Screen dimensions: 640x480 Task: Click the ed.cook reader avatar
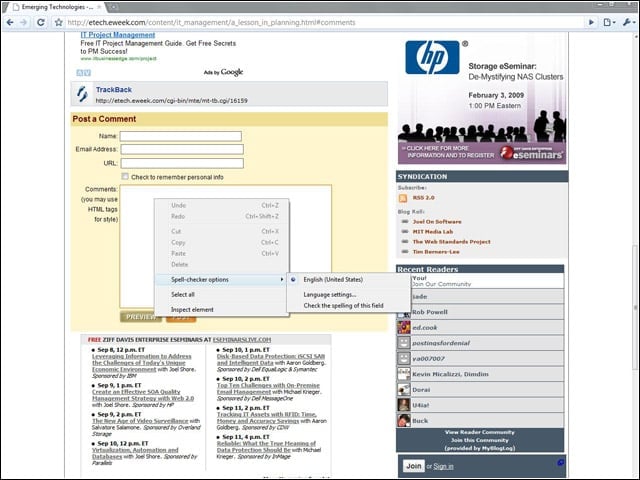(x=404, y=327)
